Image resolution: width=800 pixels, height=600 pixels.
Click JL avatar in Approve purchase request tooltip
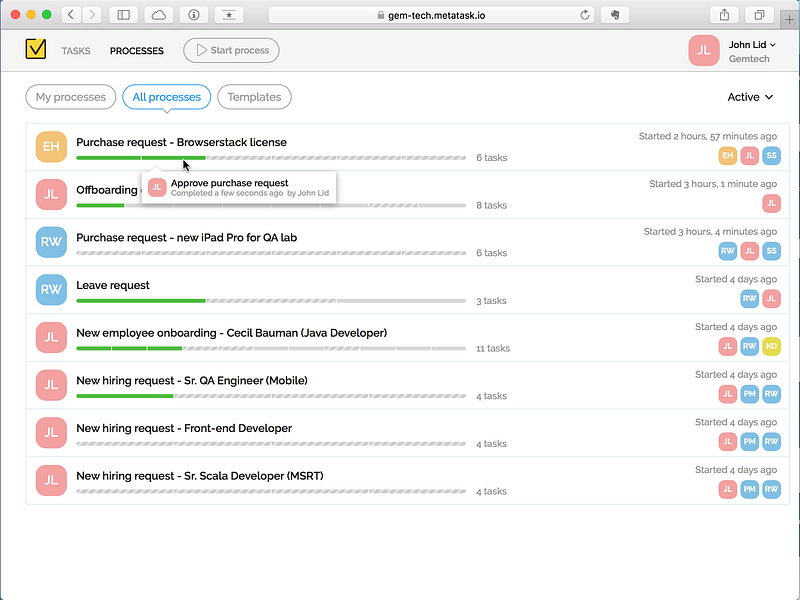point(157,187)
